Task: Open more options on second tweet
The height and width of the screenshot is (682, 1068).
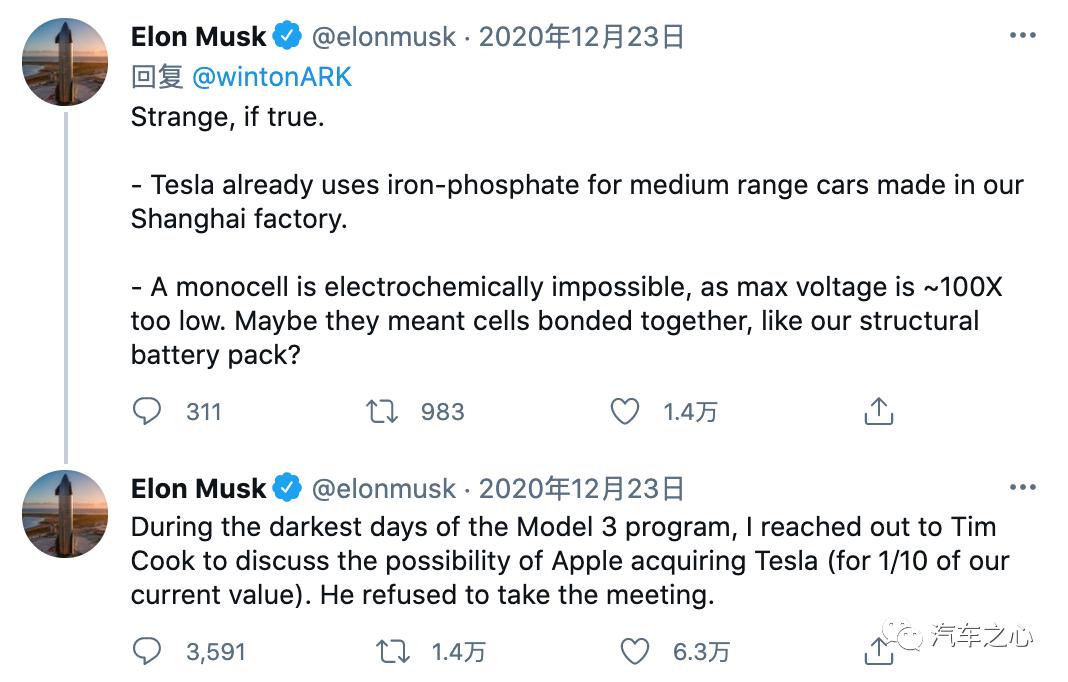Action: point(1022,488)
